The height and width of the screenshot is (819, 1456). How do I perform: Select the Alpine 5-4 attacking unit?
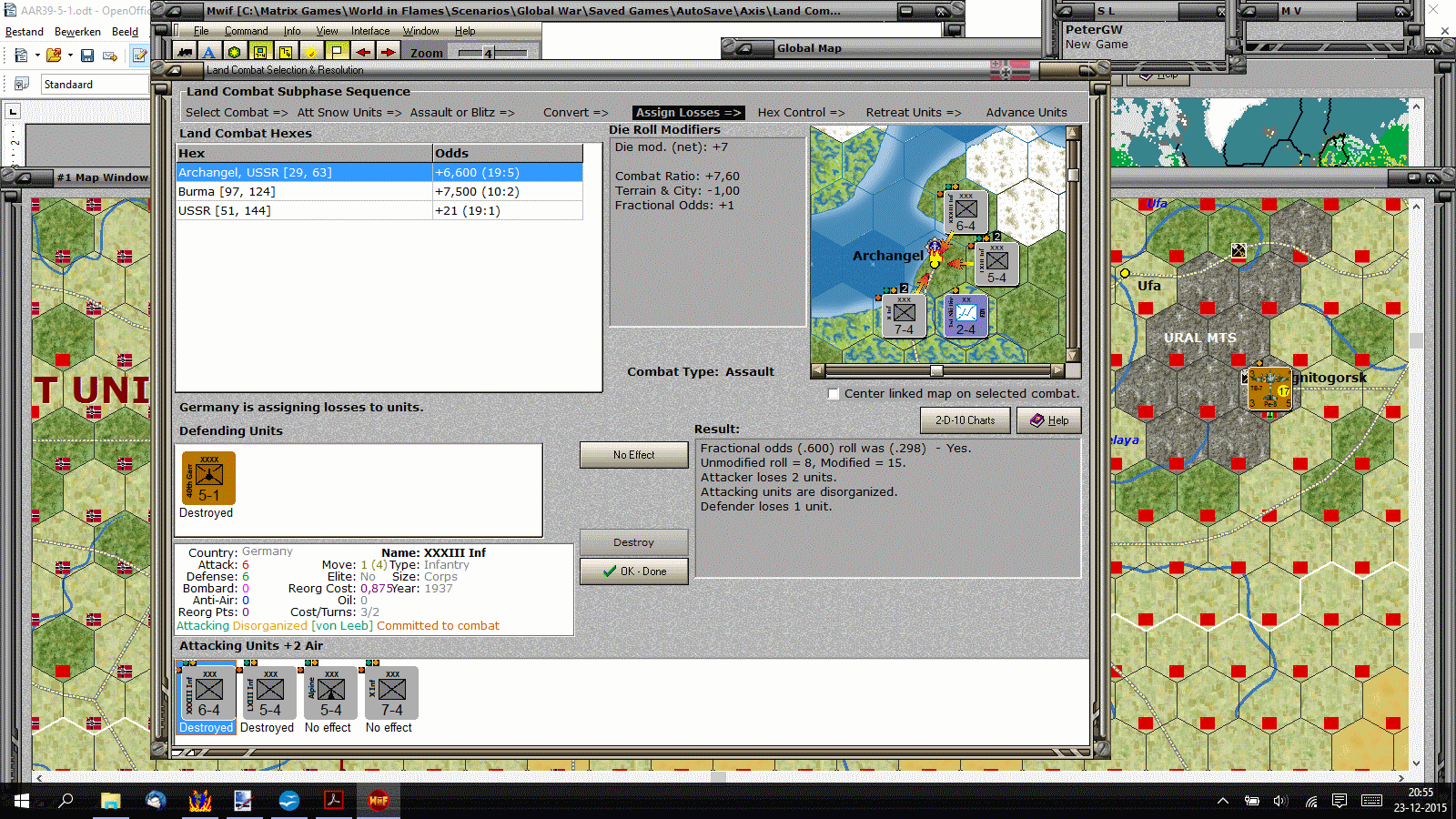point(329,693)
